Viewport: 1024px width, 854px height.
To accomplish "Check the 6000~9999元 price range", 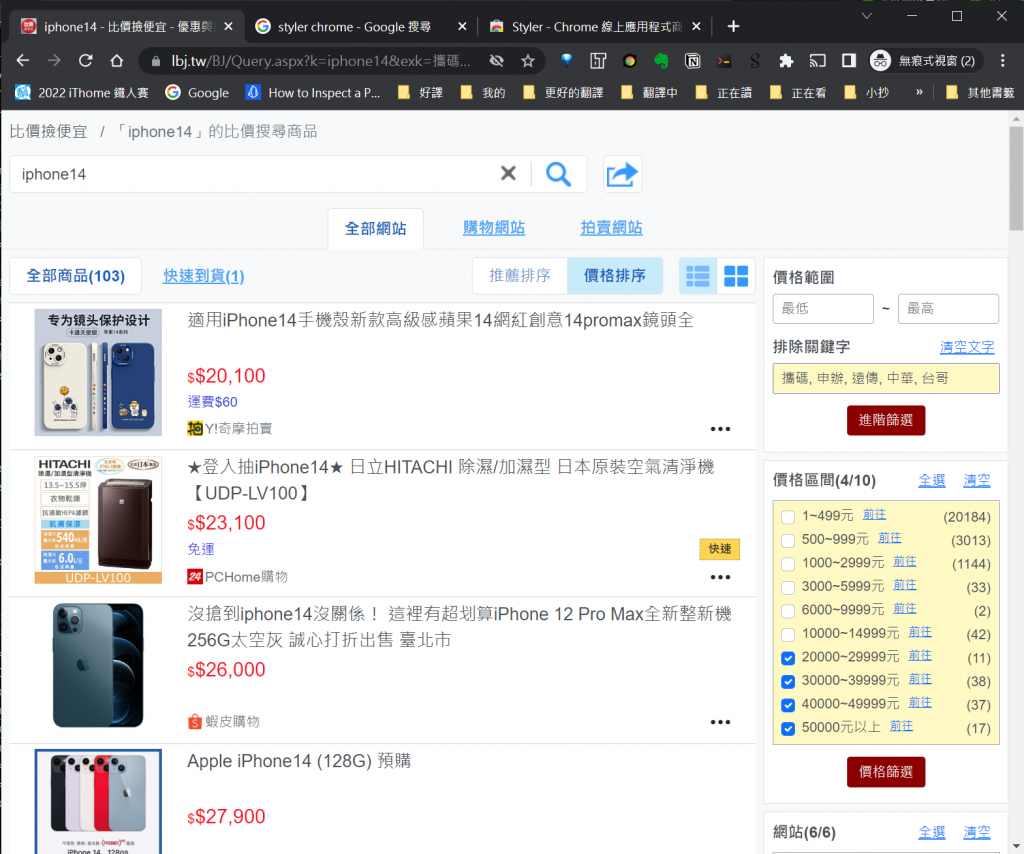I will click(x=788, y=611).
